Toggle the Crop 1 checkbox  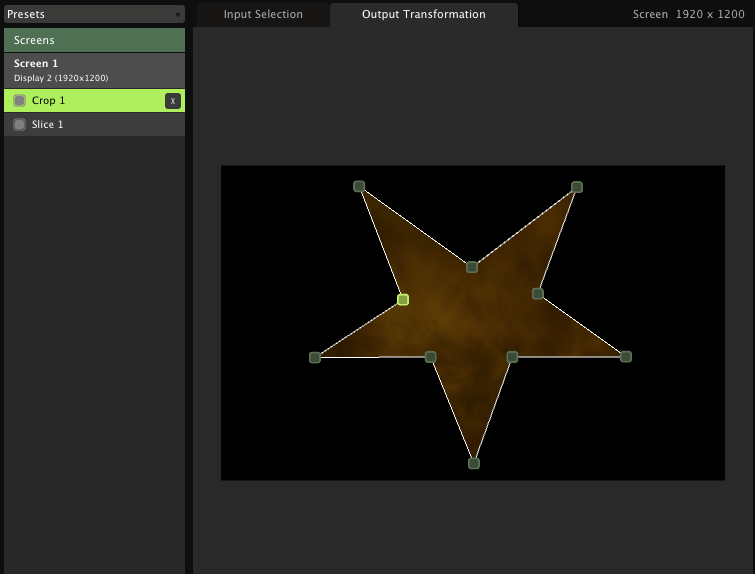[20, 101]
